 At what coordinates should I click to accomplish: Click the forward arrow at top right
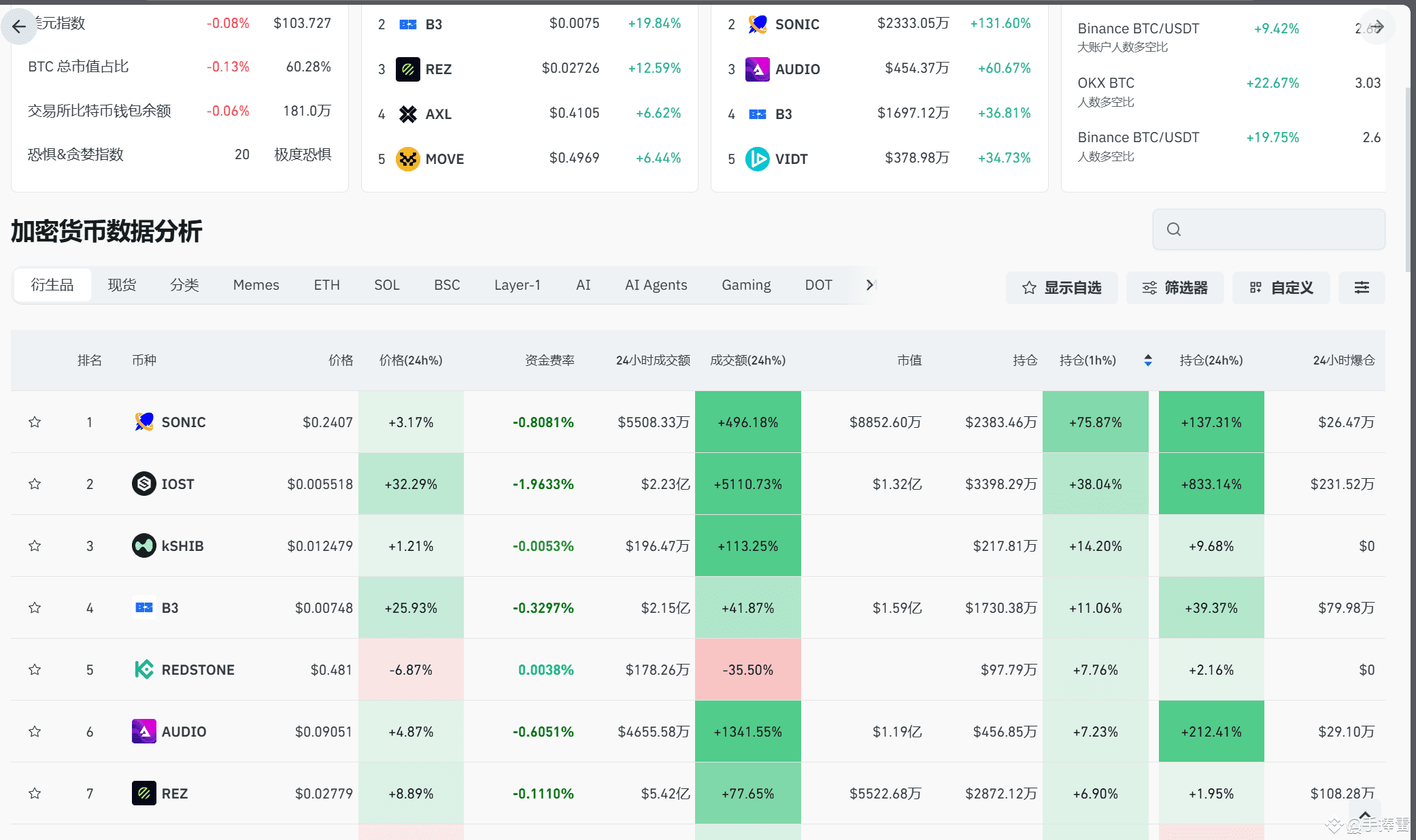pyautogui.click(x=1377, y=27)
